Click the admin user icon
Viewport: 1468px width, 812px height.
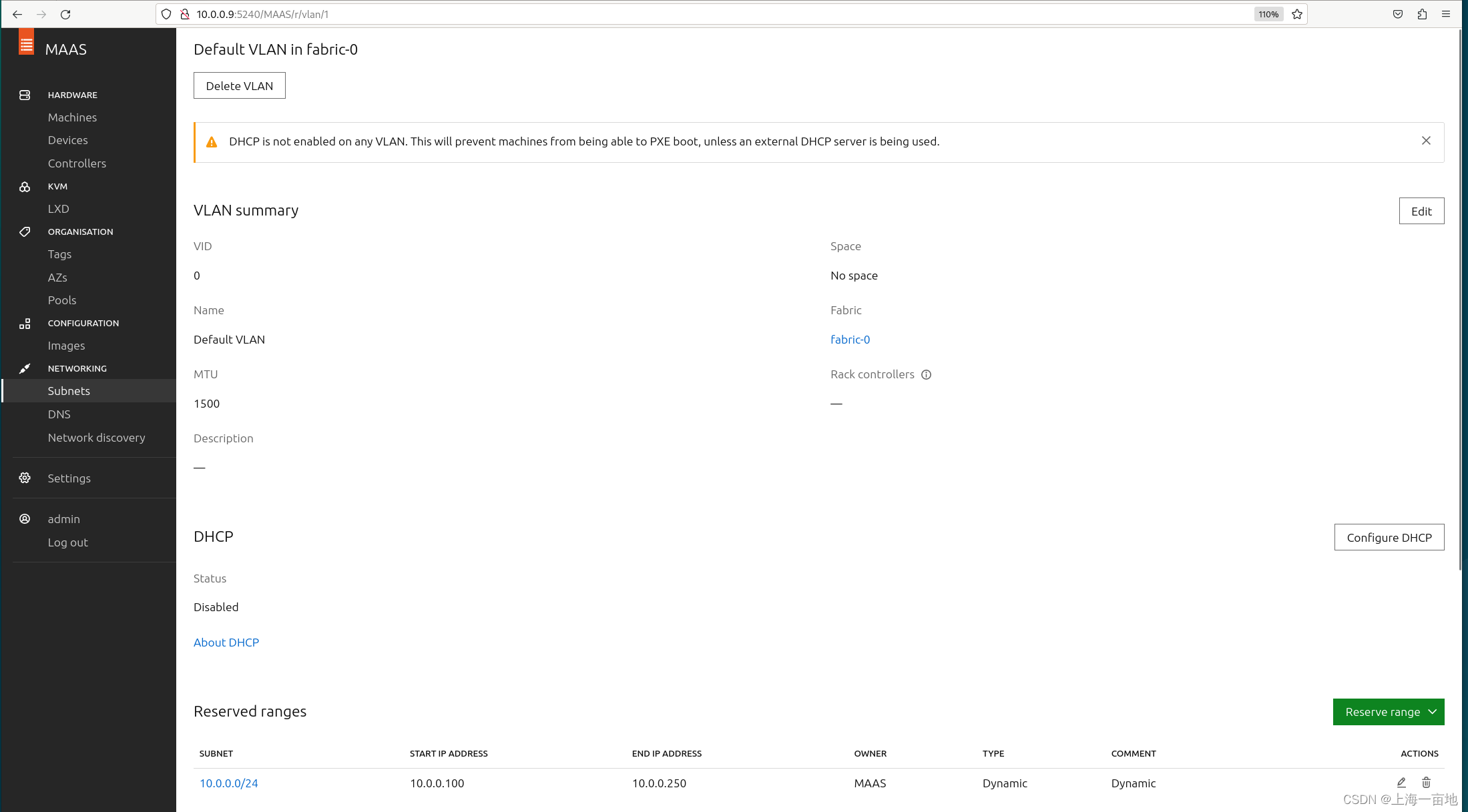[25, 518]
